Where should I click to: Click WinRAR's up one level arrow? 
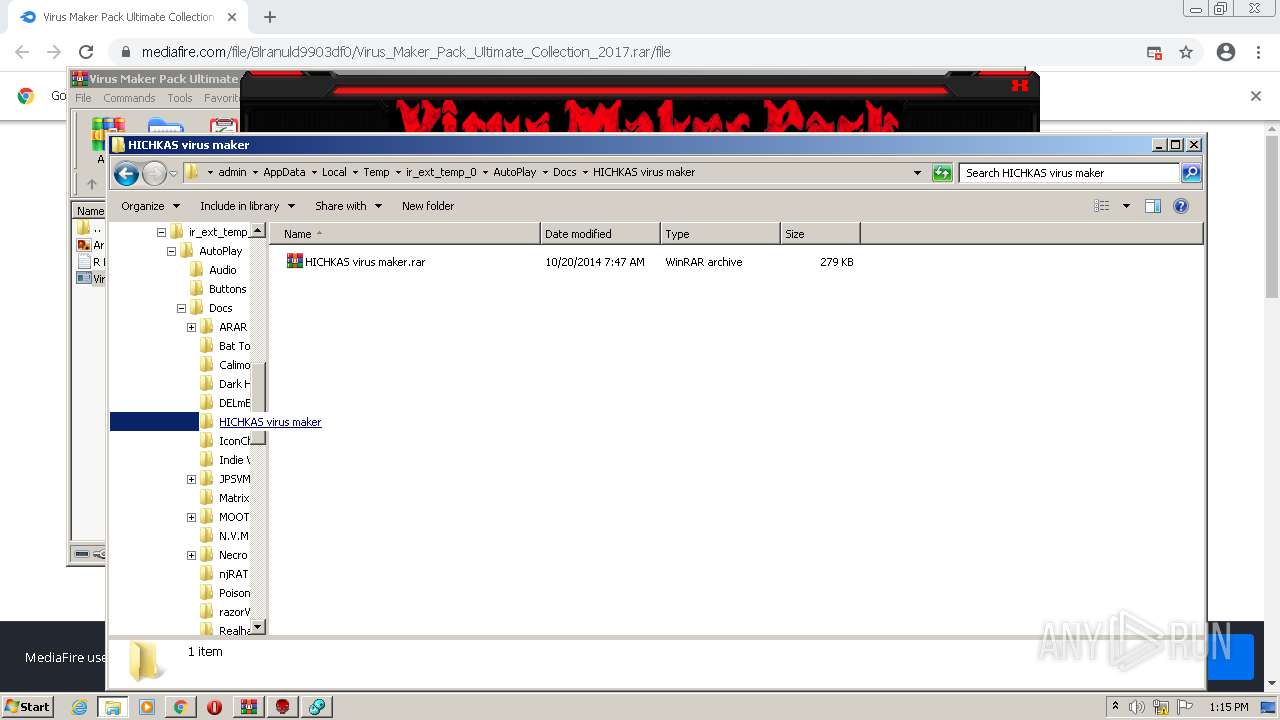(92, 184)
